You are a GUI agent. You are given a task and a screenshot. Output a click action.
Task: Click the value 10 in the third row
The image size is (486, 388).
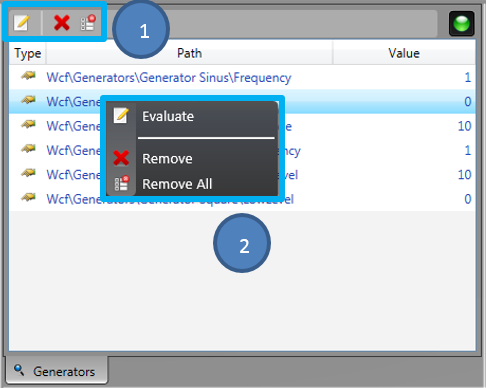click(x=464, y=126)
